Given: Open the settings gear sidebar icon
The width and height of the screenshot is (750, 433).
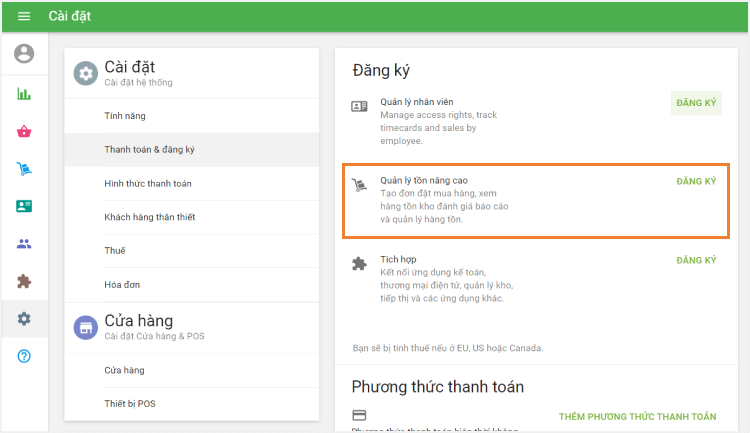Looking at the screenshot, I should (x=24, y=318).
